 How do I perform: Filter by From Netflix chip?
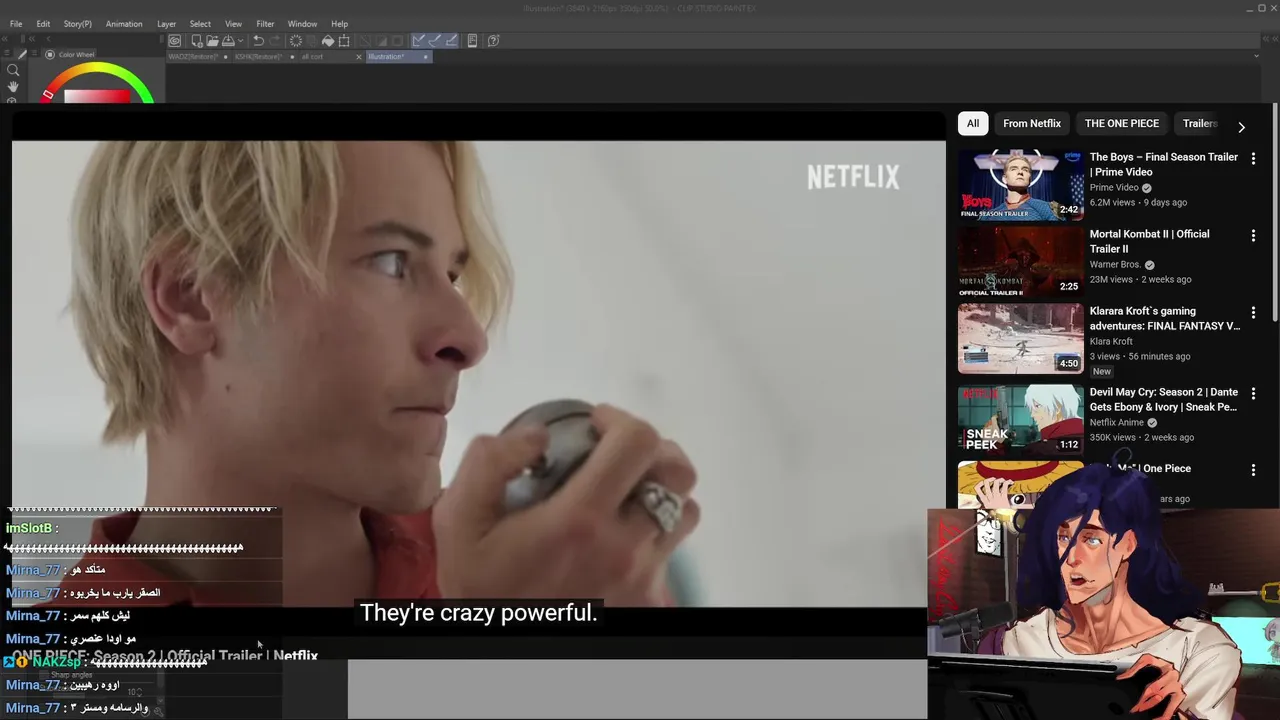coord(1032,123)
